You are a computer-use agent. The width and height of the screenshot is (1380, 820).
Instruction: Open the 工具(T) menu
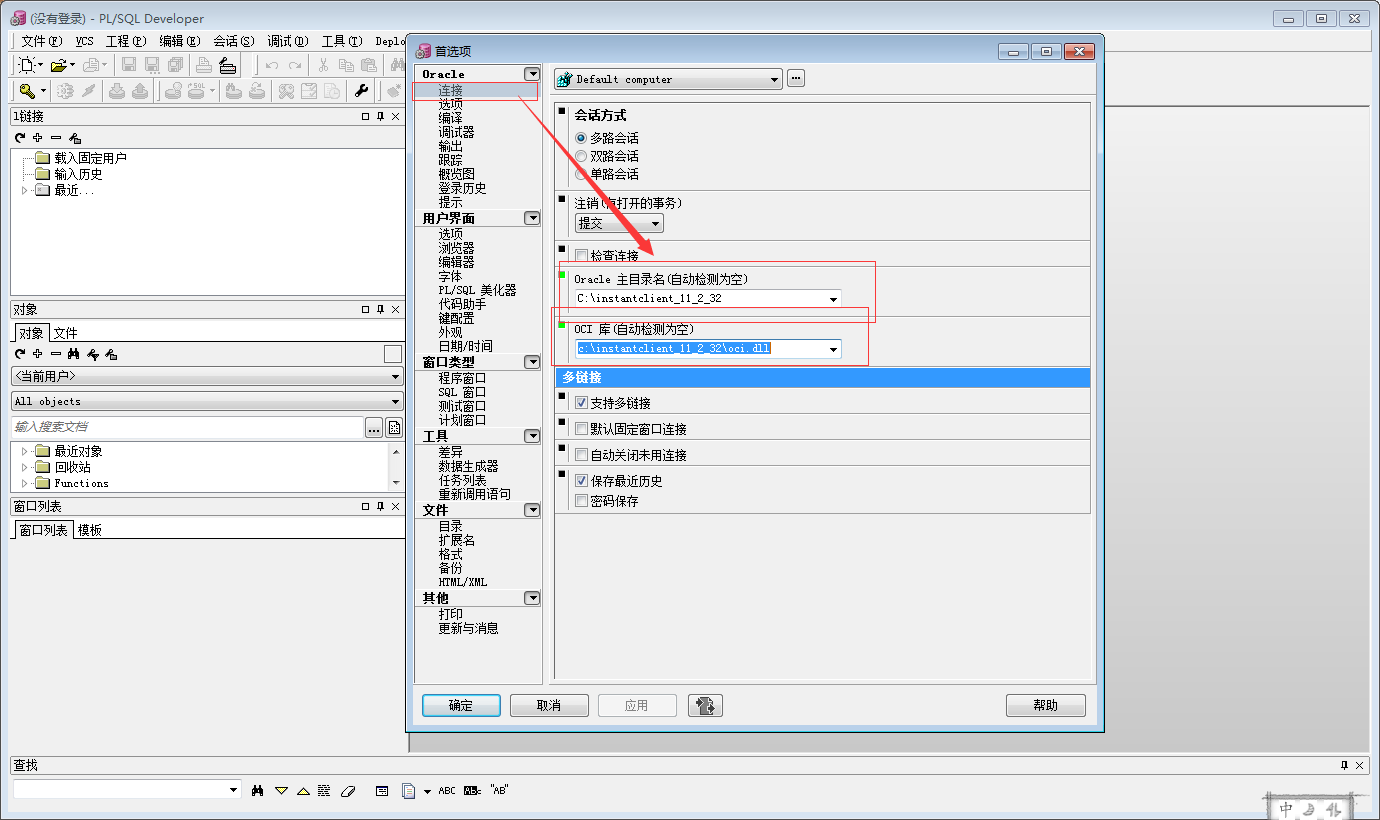click(341, 41)
